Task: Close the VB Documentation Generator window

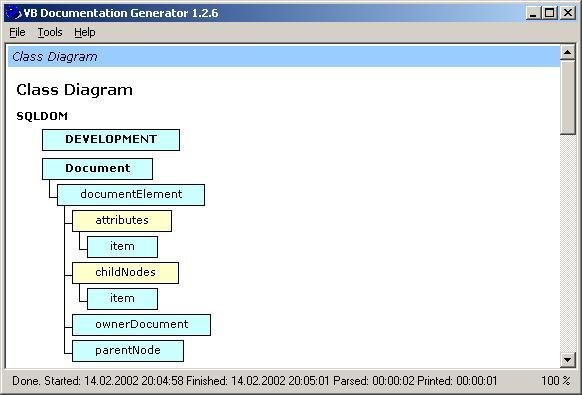Action: [x=568, y=13]
